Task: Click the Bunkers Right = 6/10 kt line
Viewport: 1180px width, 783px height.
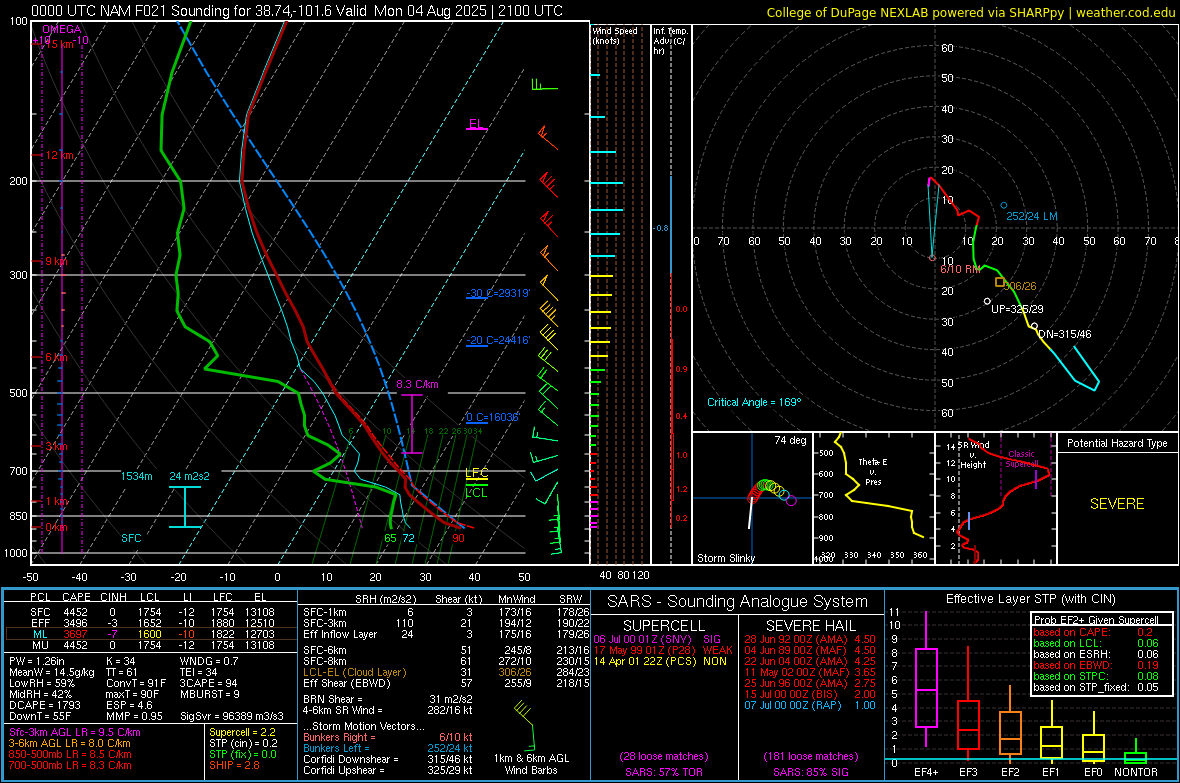Action: (388, 738)
